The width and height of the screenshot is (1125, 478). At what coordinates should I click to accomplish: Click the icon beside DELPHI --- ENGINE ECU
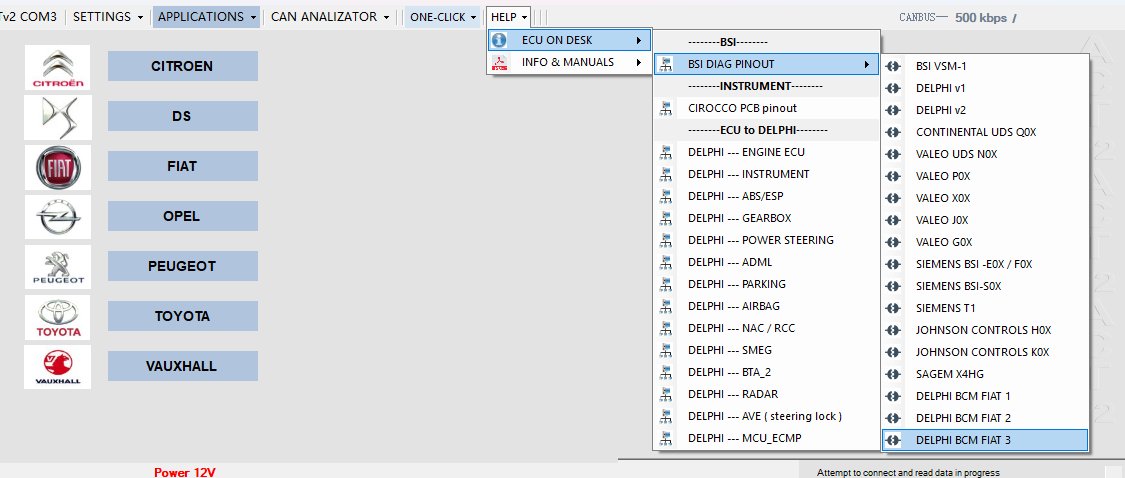tap(667, 152)
